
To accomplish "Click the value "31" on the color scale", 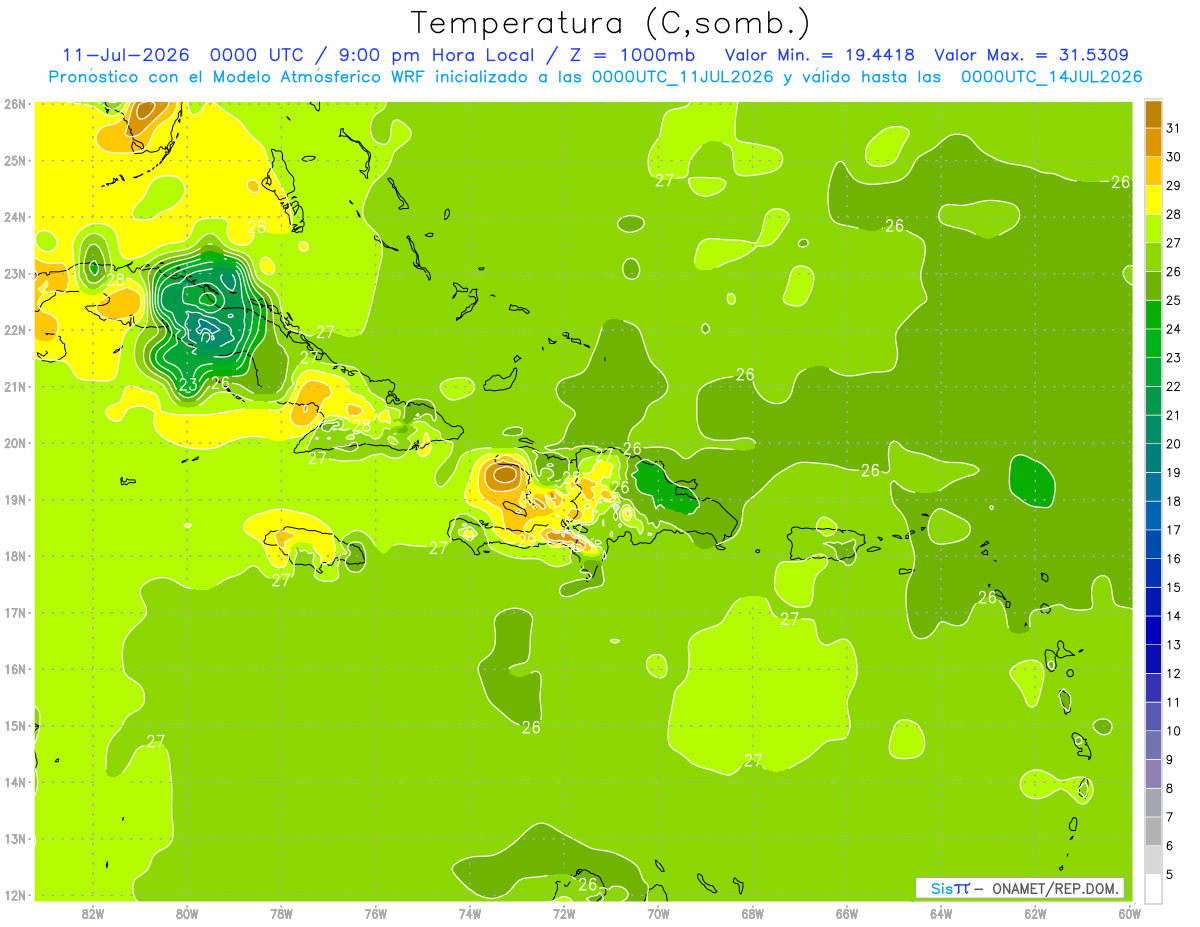I will (x=1173, y=128).
